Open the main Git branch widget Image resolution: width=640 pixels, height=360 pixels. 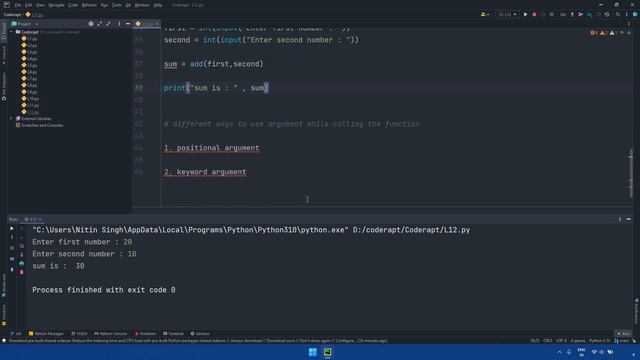coord(622,340)
